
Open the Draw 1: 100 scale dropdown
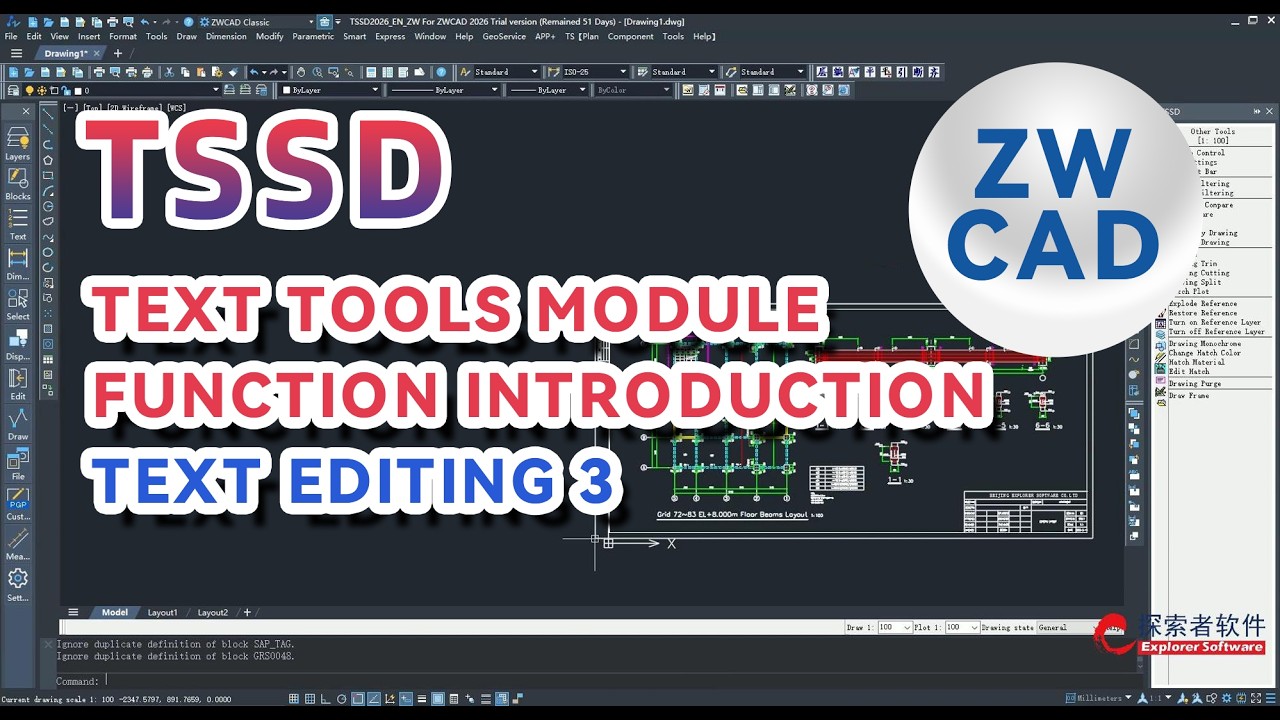(x=895, y=627)
